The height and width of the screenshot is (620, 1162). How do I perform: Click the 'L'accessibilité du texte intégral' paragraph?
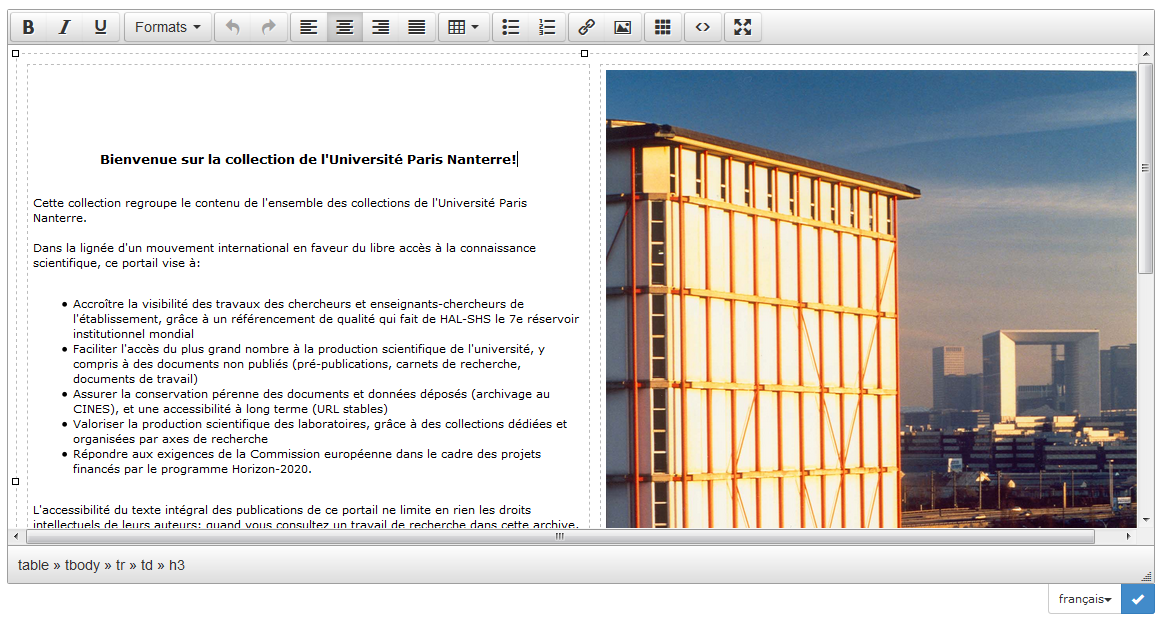[305, 517]
